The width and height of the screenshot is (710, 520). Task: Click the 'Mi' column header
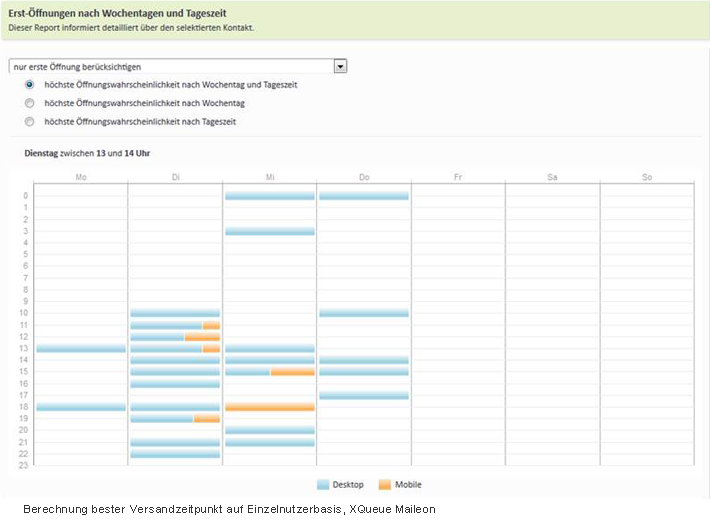point(269,177)
